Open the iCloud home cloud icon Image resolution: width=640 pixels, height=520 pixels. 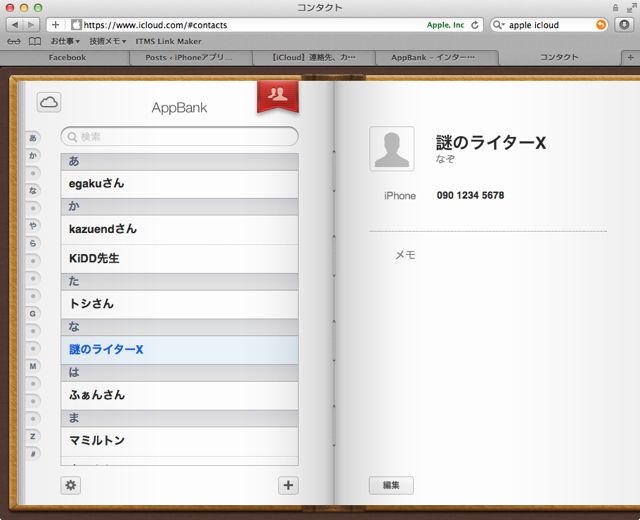(49, 102)
